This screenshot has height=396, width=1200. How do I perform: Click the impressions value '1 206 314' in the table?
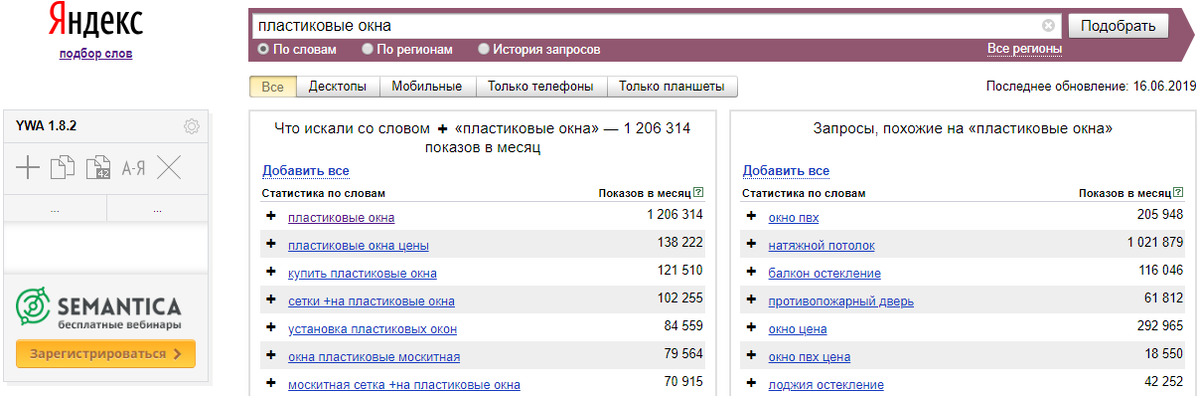675,215
